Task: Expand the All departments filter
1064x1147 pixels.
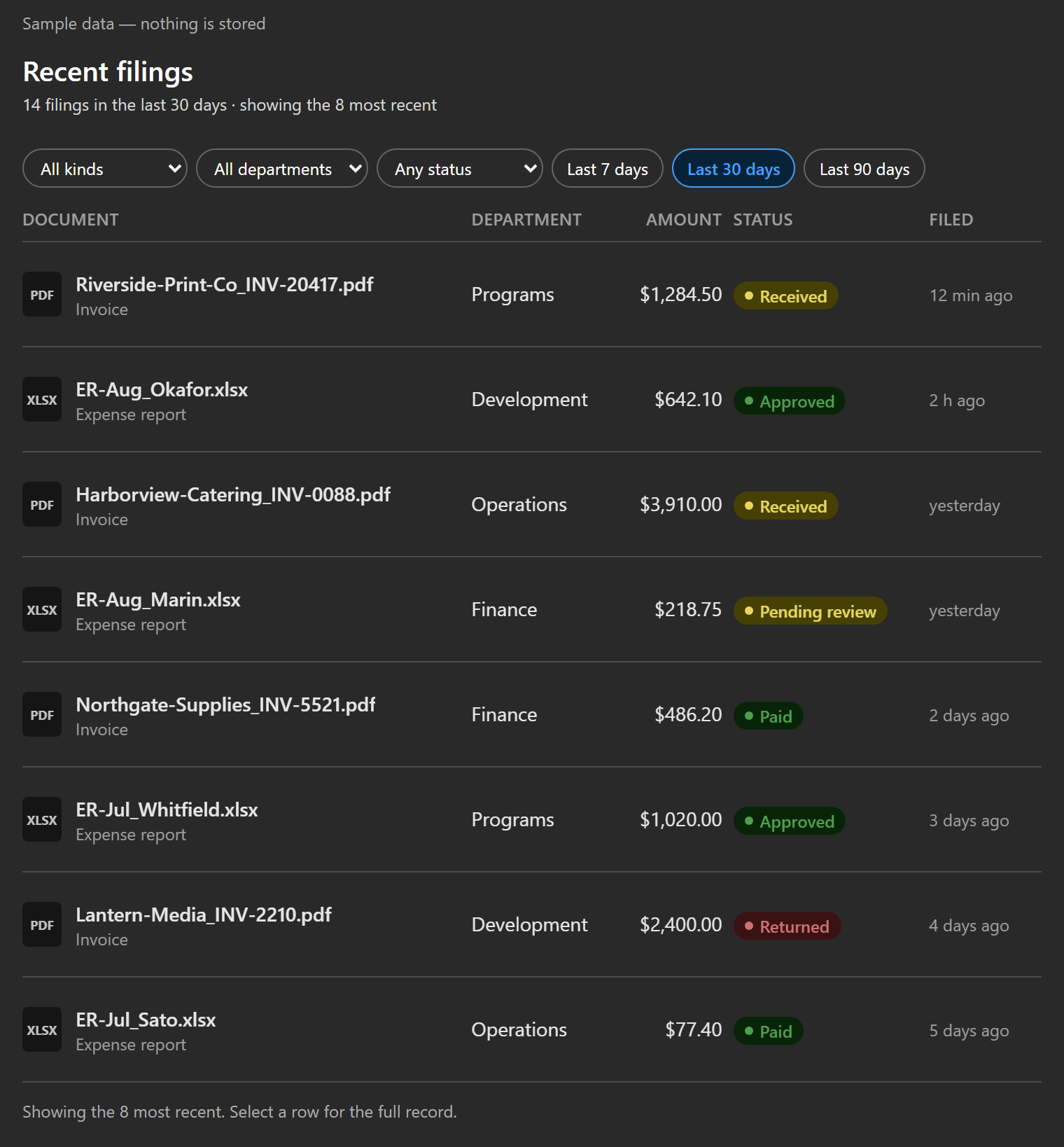Action: click(282, 169)
